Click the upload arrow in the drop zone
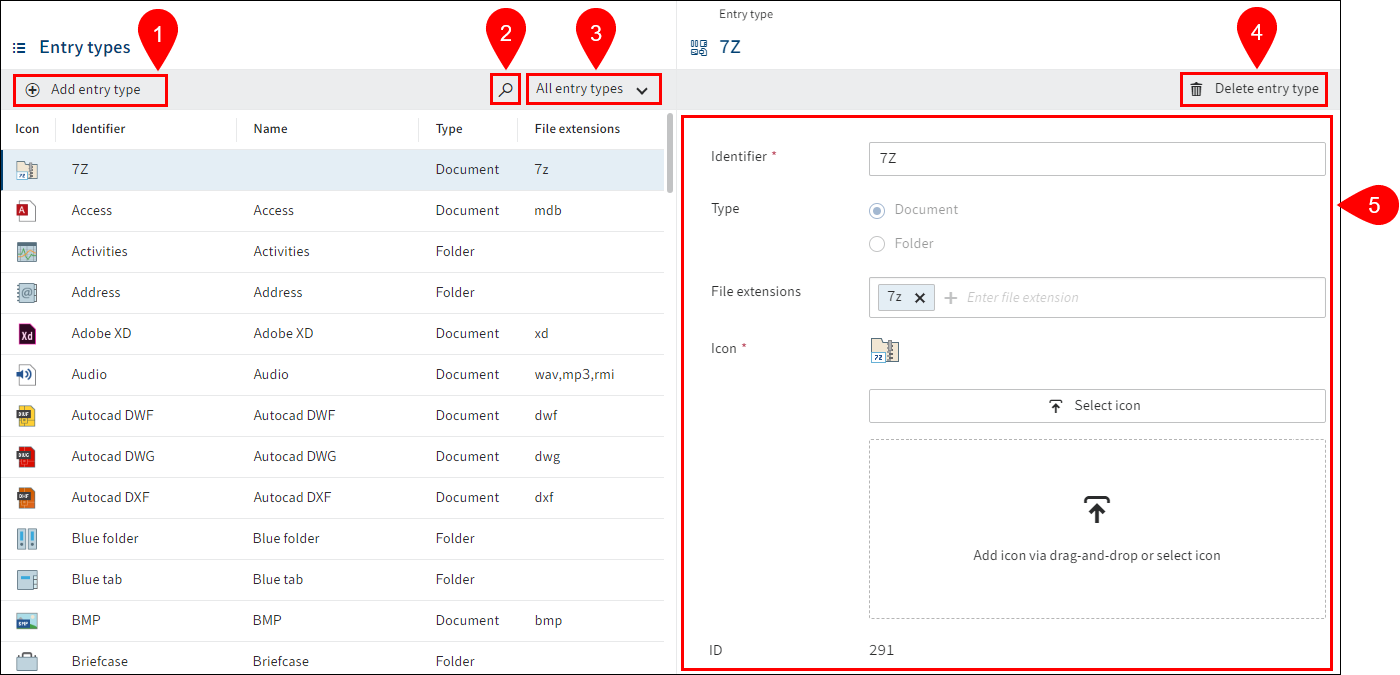 tap(1097, 510)
